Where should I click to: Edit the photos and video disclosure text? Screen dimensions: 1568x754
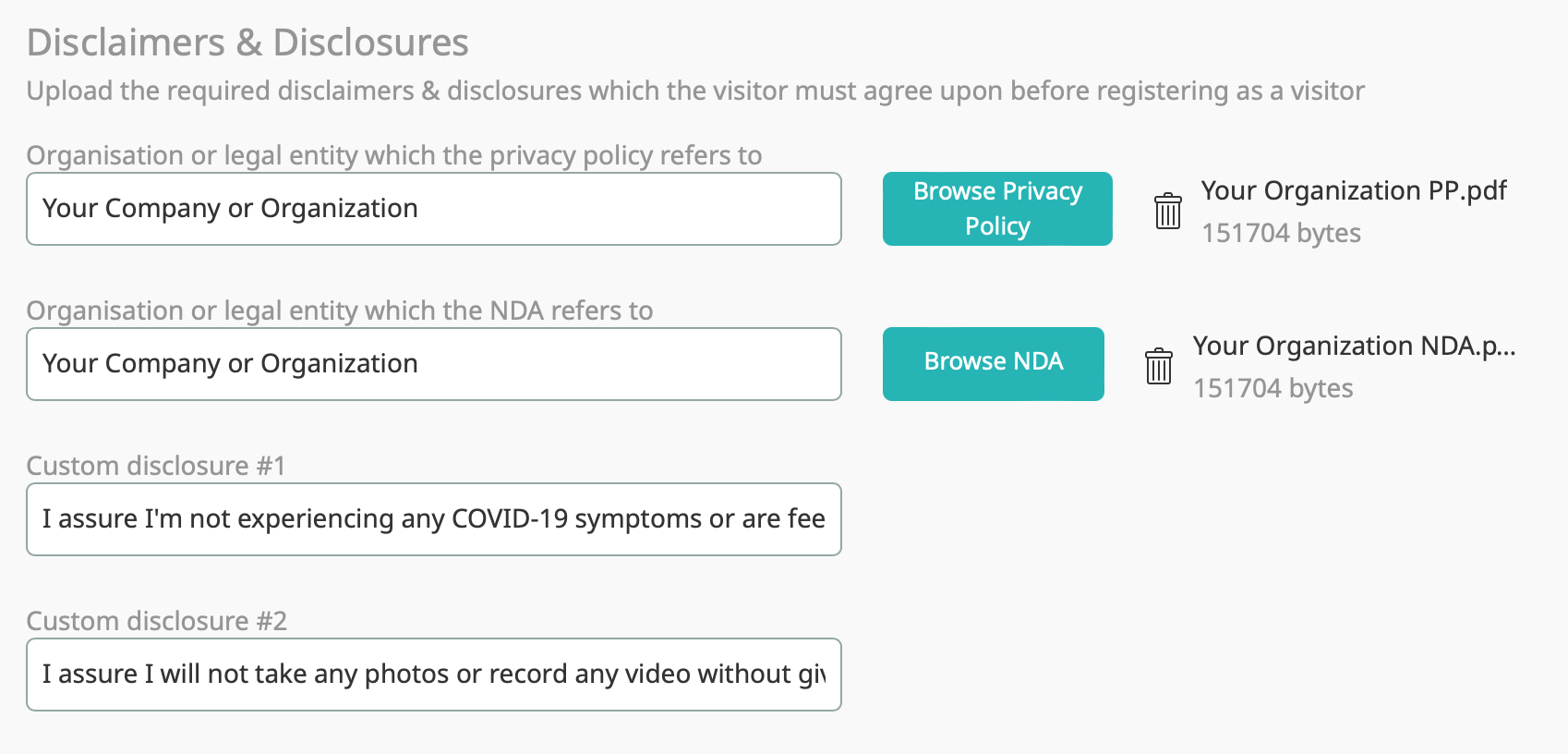pyautogui.click(x=433, y=675)
